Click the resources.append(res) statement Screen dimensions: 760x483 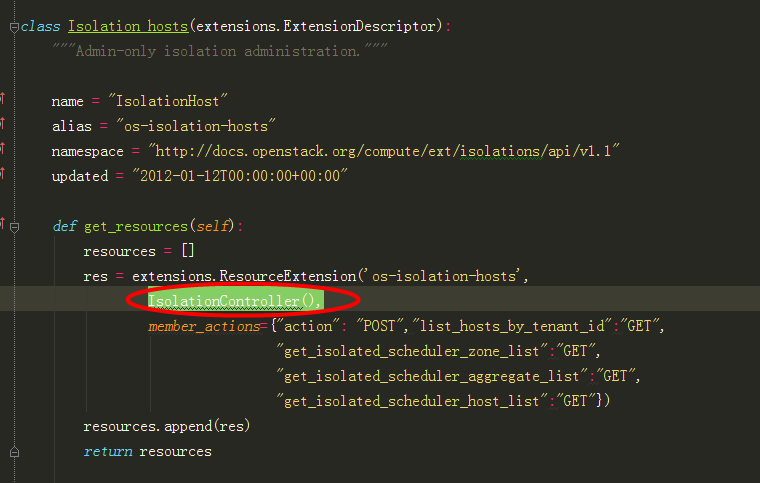point(167,426)
